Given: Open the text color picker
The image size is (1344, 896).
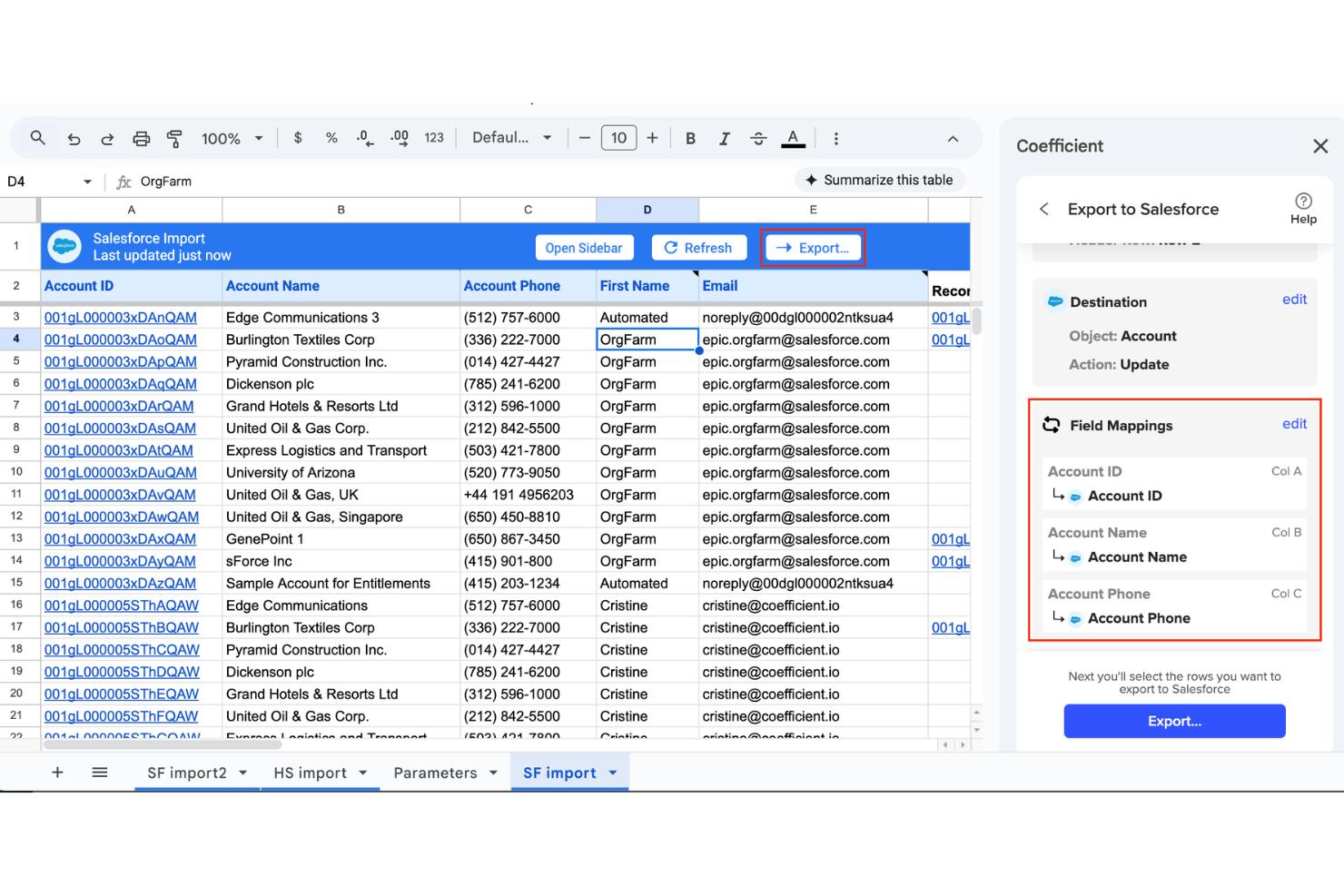Looking at the screenshot, I should [x=793, y=137].
